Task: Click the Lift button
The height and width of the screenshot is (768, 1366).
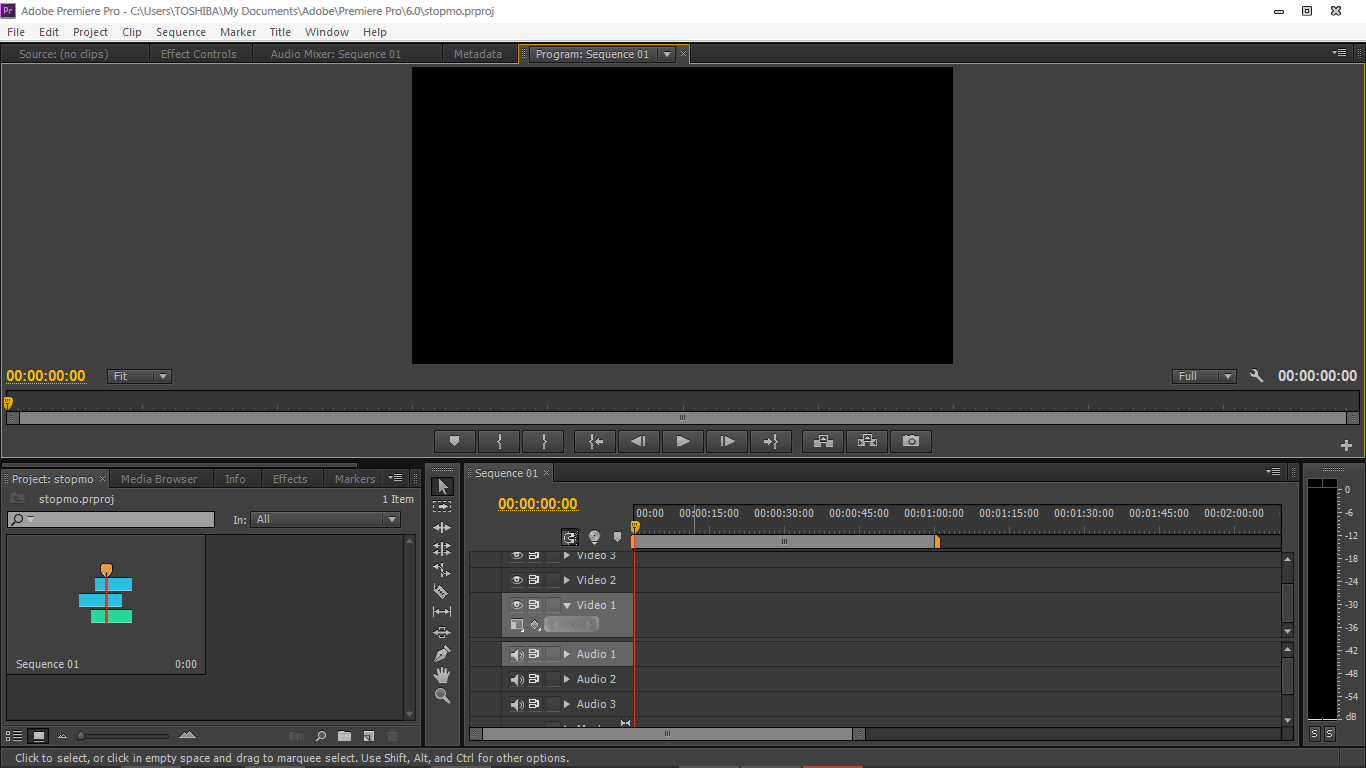Action: pos(823,441)
